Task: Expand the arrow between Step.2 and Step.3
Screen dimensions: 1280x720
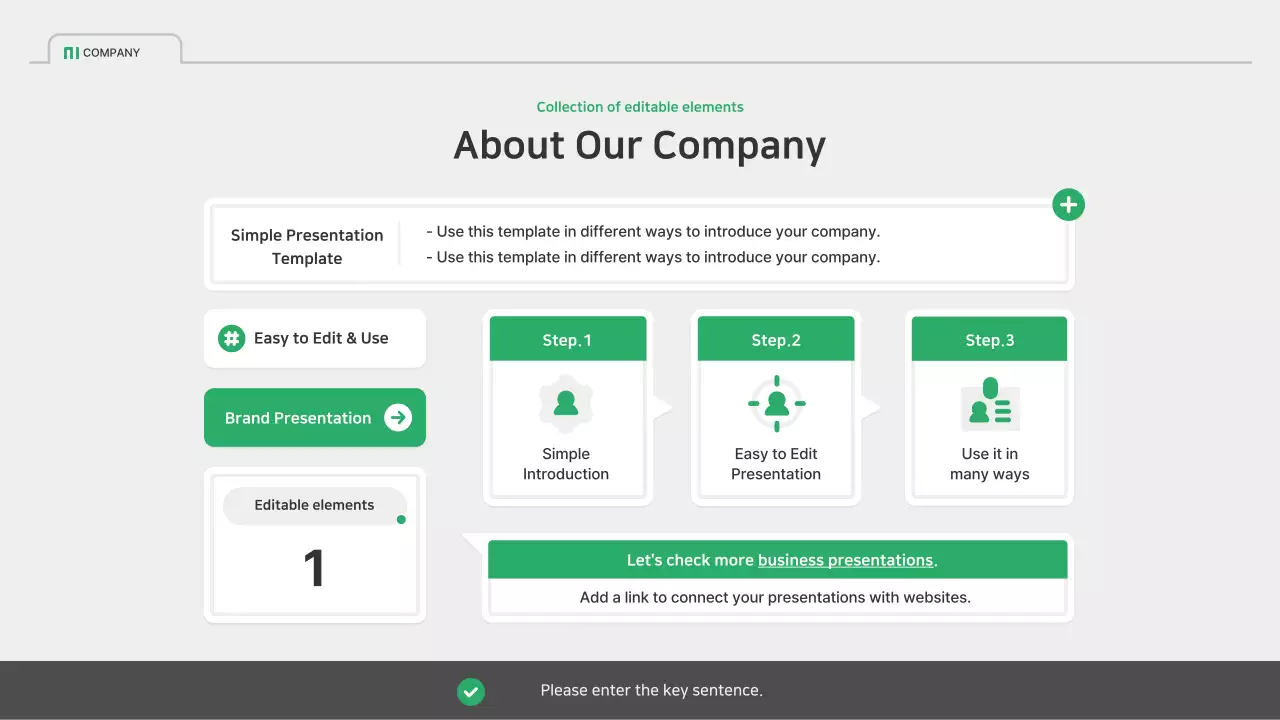Action: [x=871, y=407]
